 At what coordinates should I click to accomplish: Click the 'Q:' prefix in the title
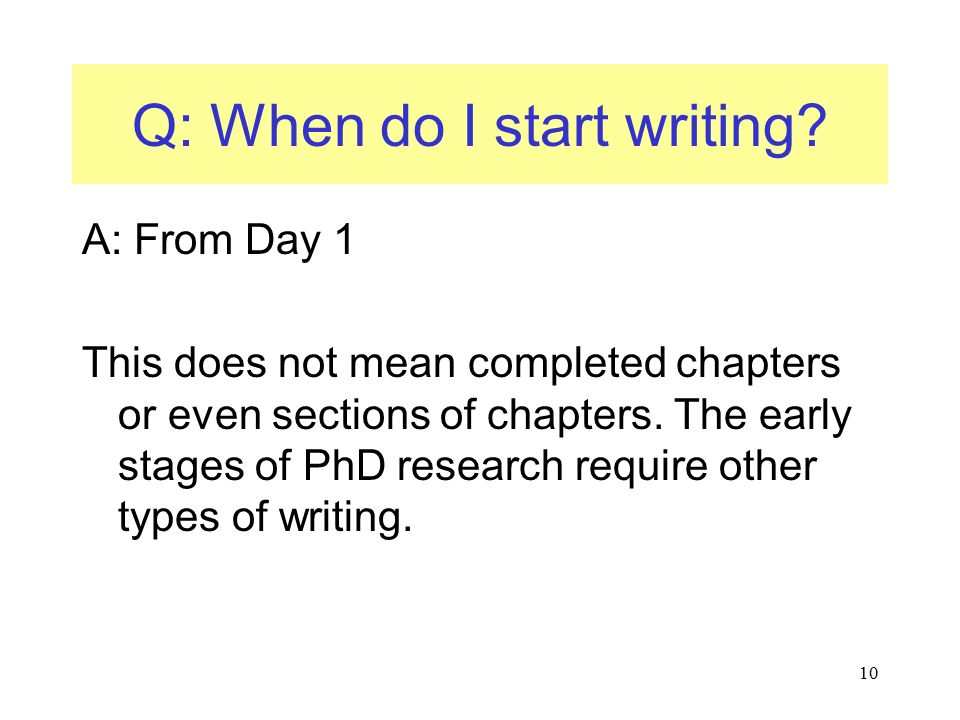(163, 126)
